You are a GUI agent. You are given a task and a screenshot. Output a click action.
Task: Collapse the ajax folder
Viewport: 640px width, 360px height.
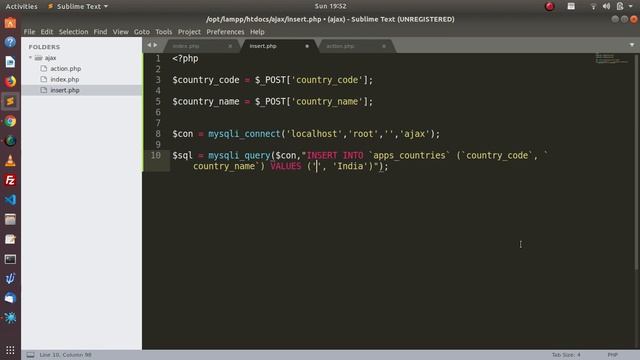[30, 58]
